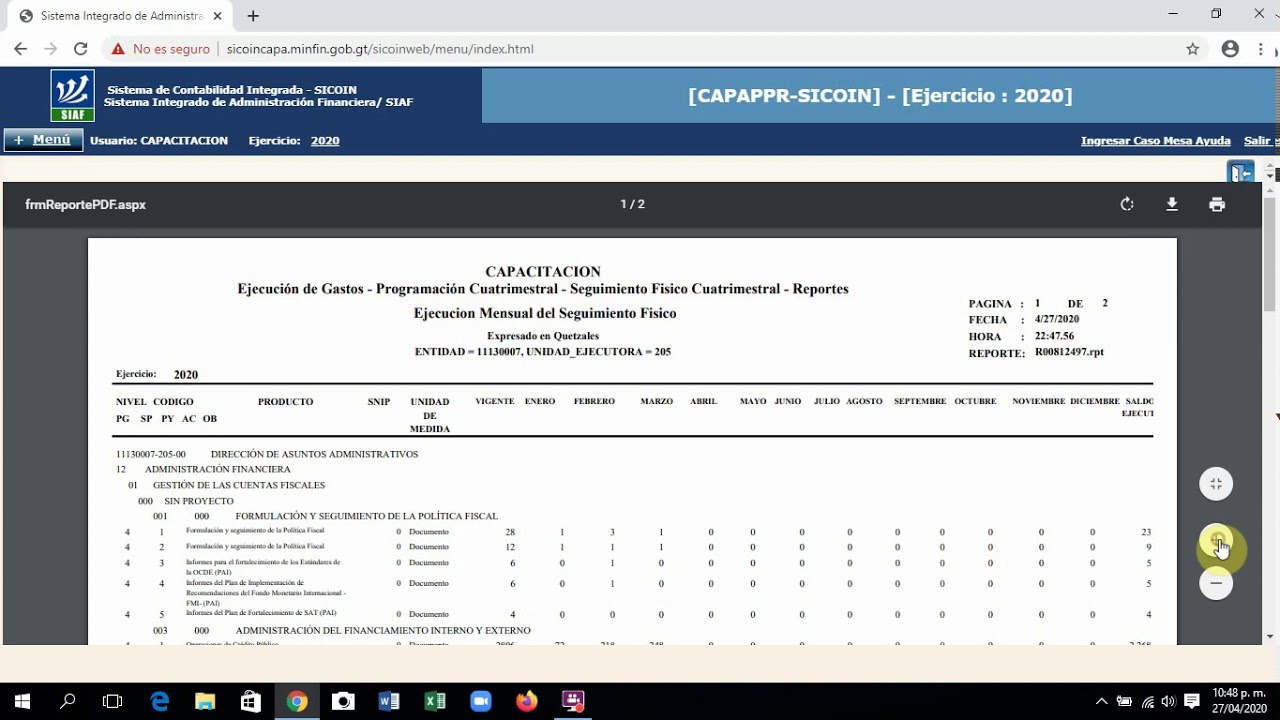Viewport: 1280px width, 720px height.
Task: Click the report ID 'R00812497.rpt'
Action: coord(1069,352)
